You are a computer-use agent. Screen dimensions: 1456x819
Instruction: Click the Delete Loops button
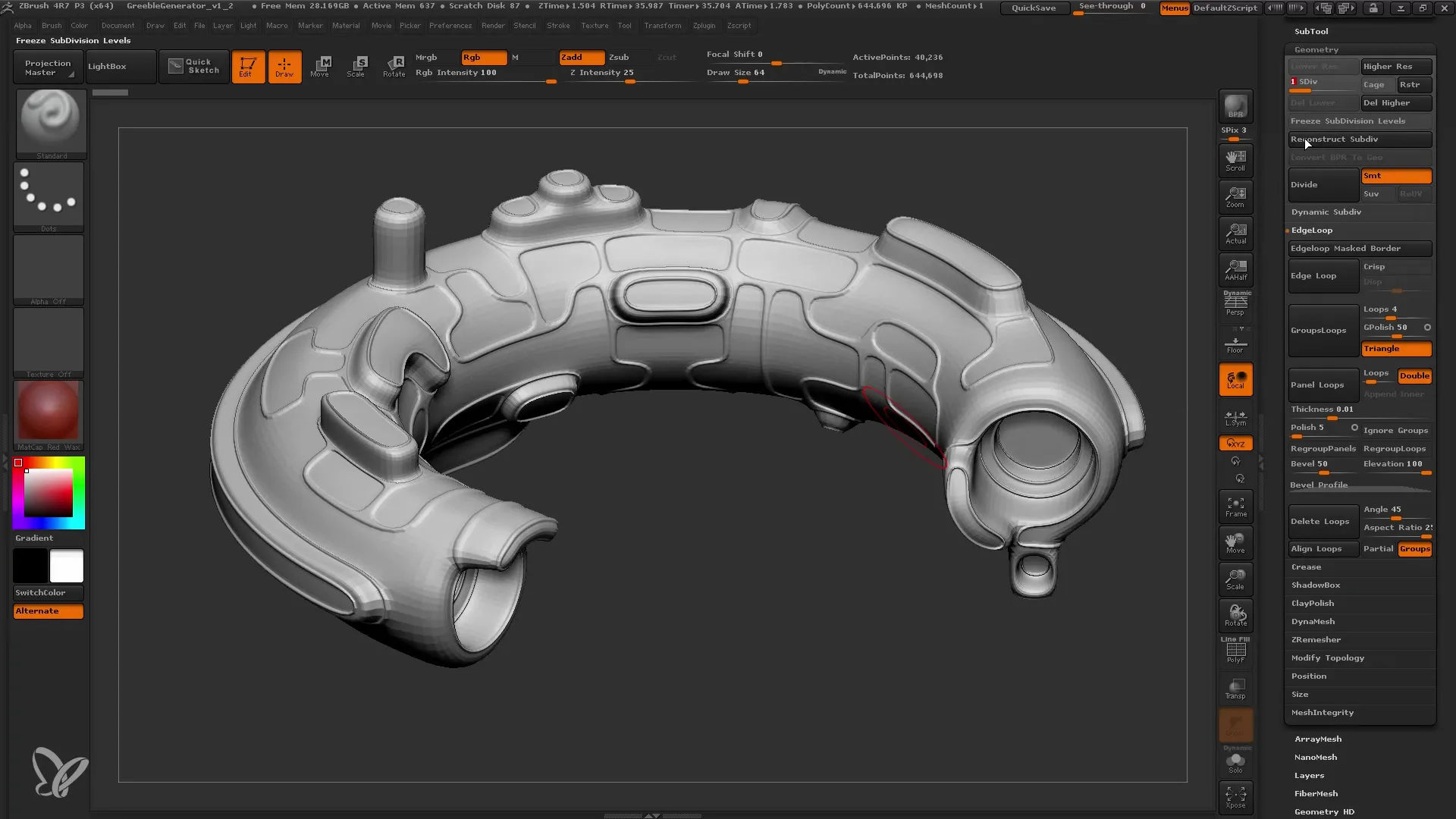click(1323, 522)
